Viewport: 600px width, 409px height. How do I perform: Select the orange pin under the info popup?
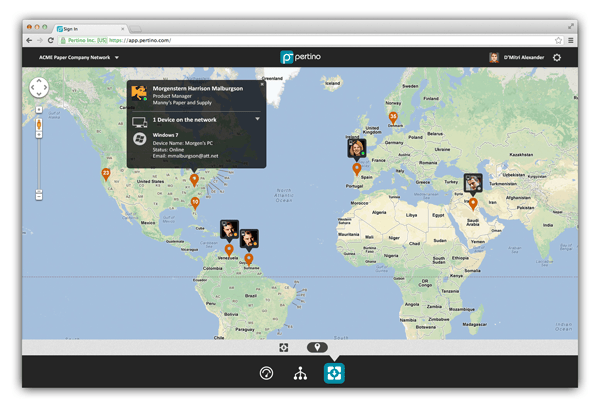[194, 180]
